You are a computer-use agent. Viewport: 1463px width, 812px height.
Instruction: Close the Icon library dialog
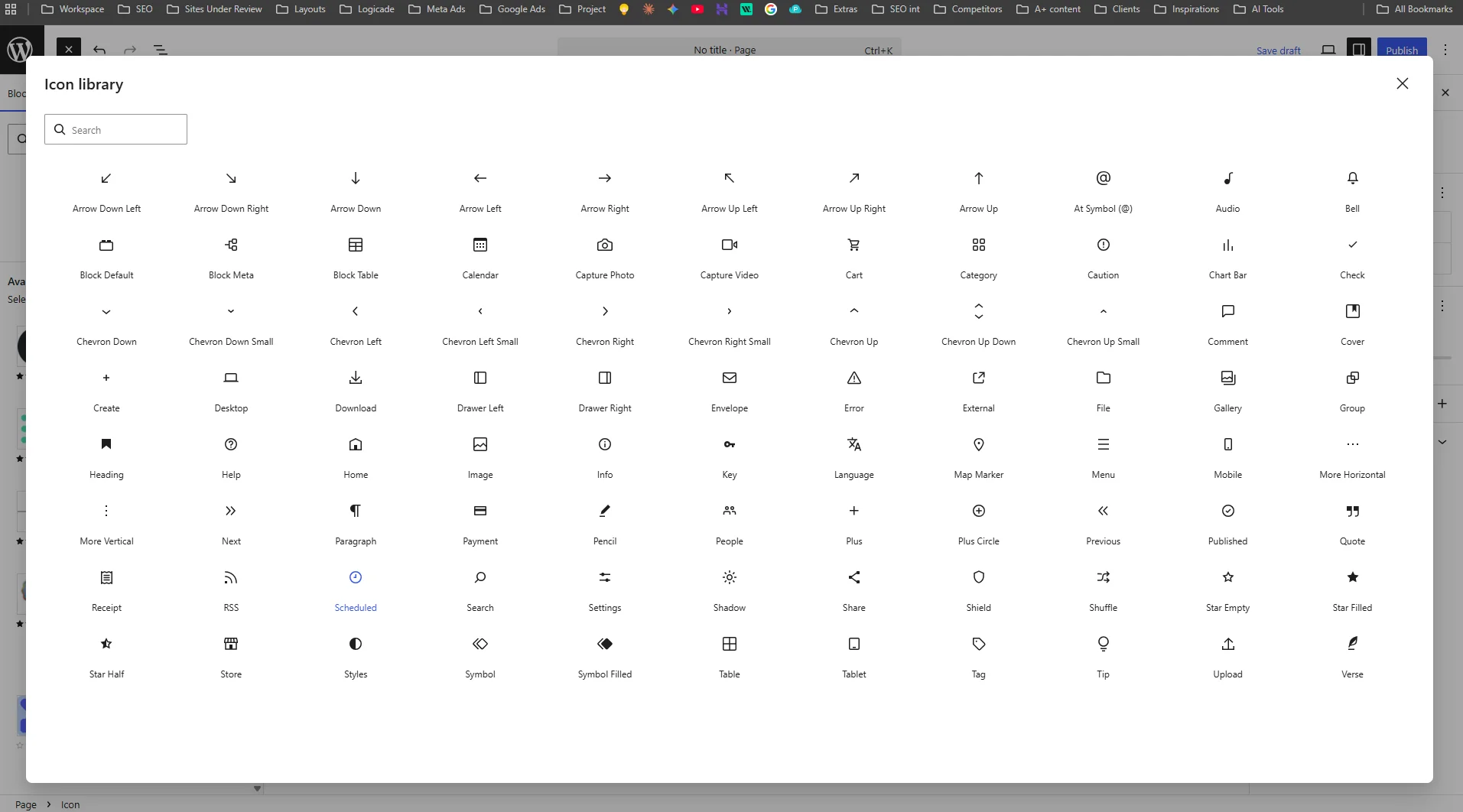1402,83
